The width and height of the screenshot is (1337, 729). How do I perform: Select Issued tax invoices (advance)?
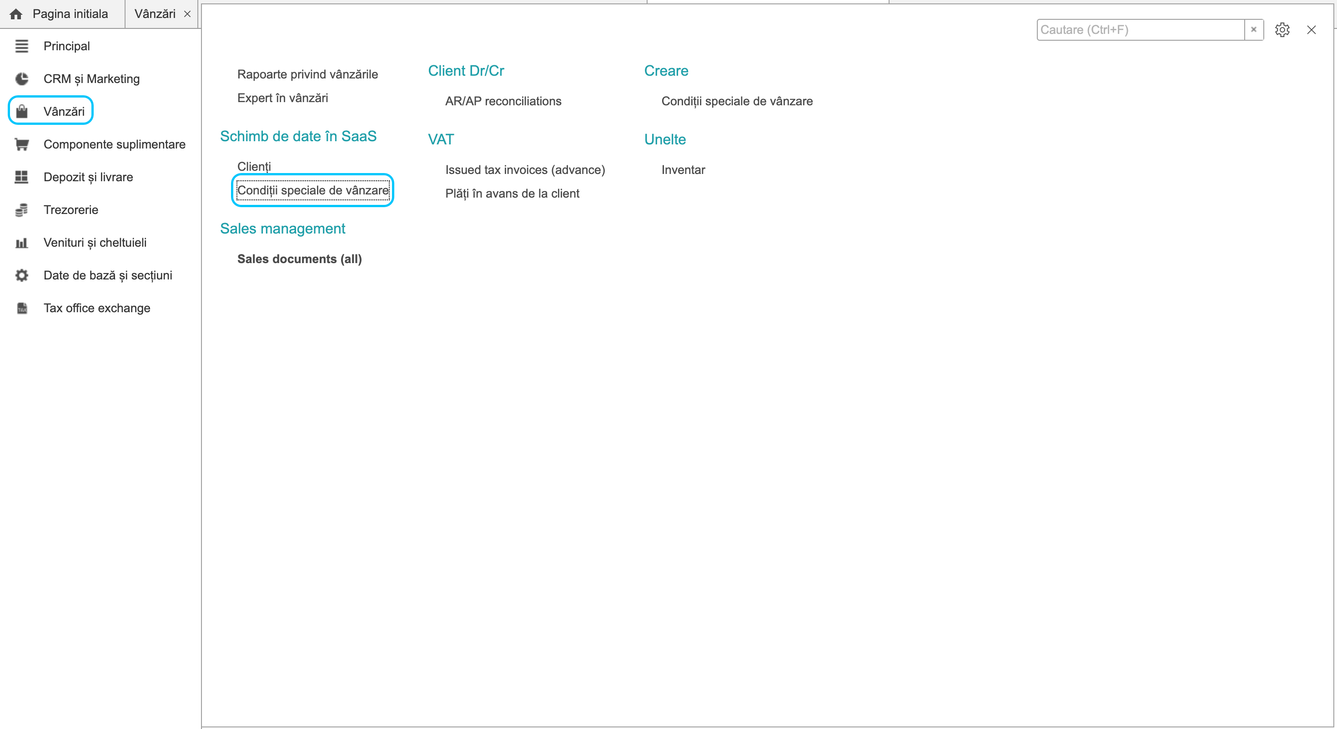click(x=525, y=170)
